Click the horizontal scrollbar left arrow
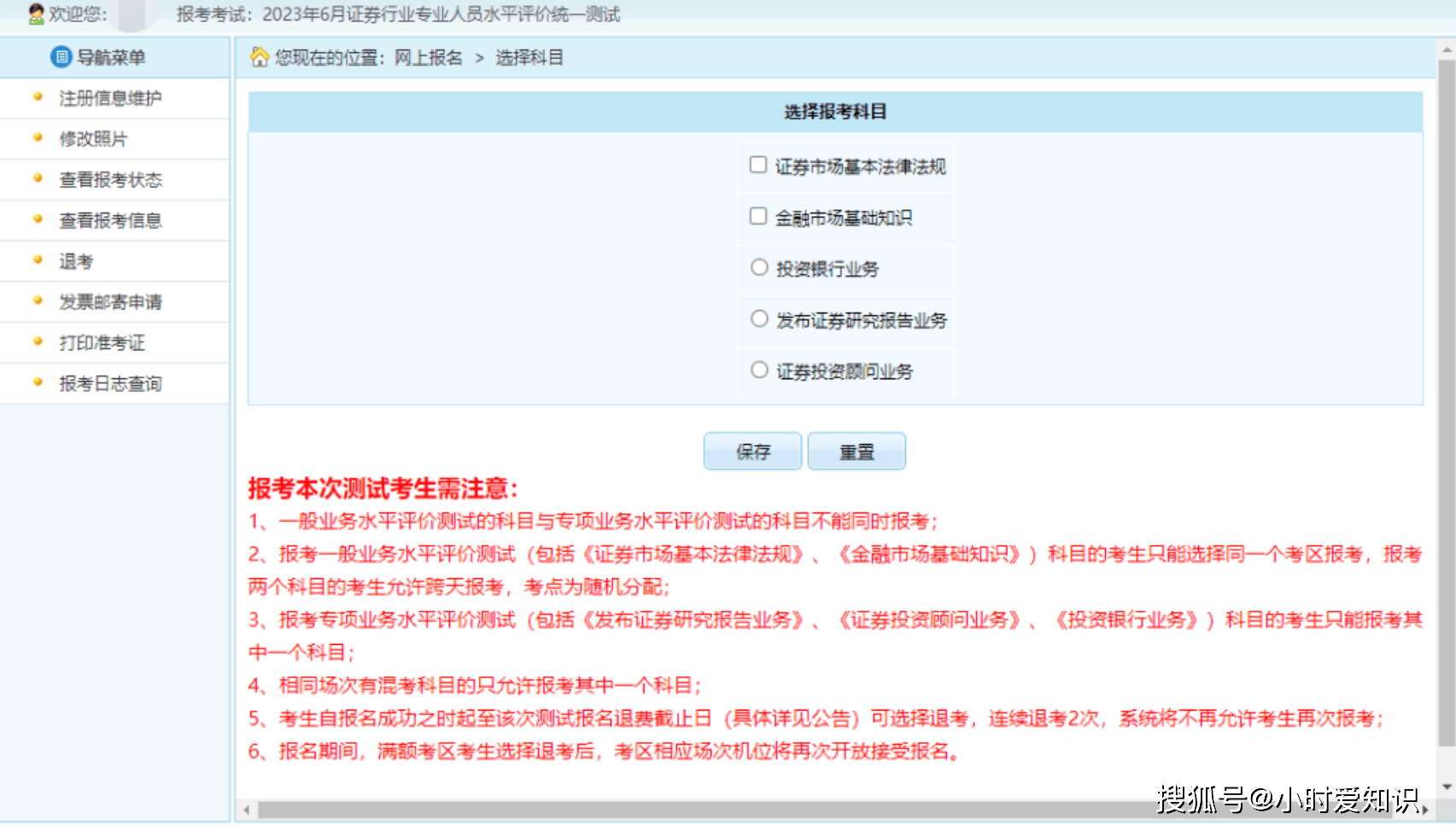The image size is (1456, 831). tap(246, 810)
